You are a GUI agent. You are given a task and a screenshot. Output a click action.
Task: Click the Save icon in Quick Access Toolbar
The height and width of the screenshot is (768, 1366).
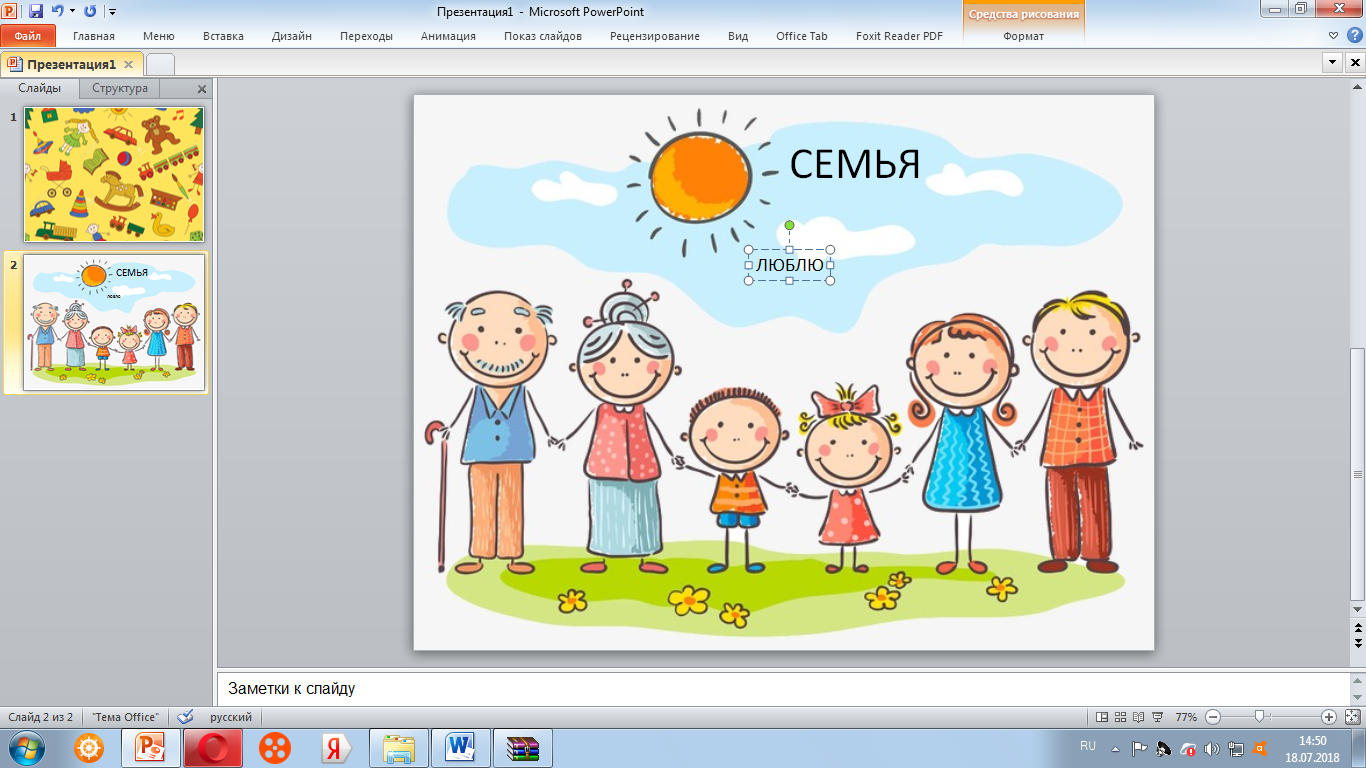[x=36, y=12]
